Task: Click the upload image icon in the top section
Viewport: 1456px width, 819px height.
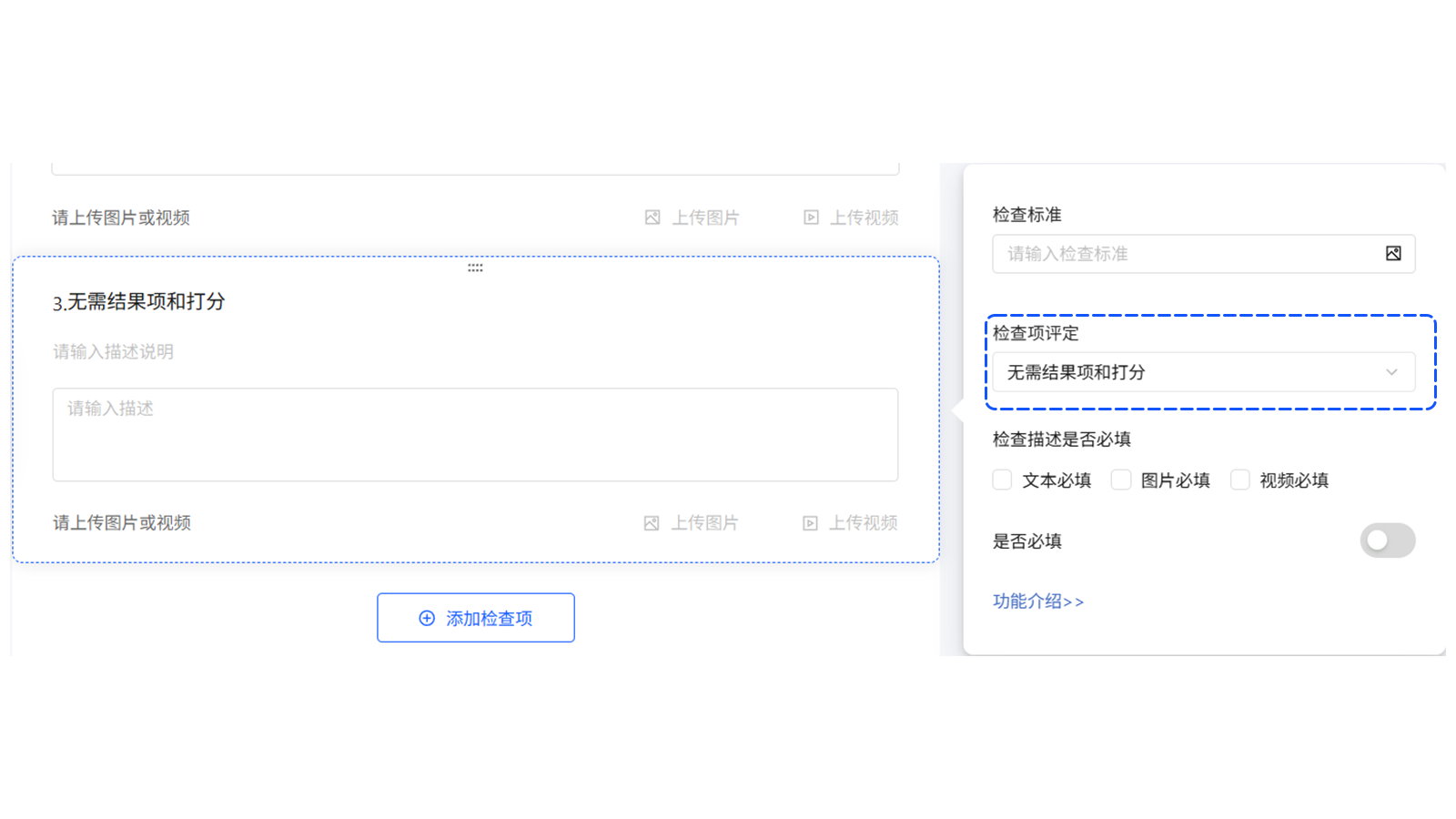Action: 651,217
